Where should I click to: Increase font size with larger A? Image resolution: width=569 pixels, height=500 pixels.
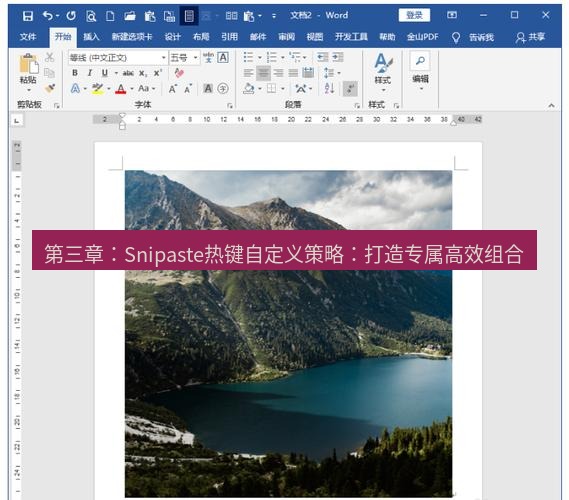pos(173,89)
